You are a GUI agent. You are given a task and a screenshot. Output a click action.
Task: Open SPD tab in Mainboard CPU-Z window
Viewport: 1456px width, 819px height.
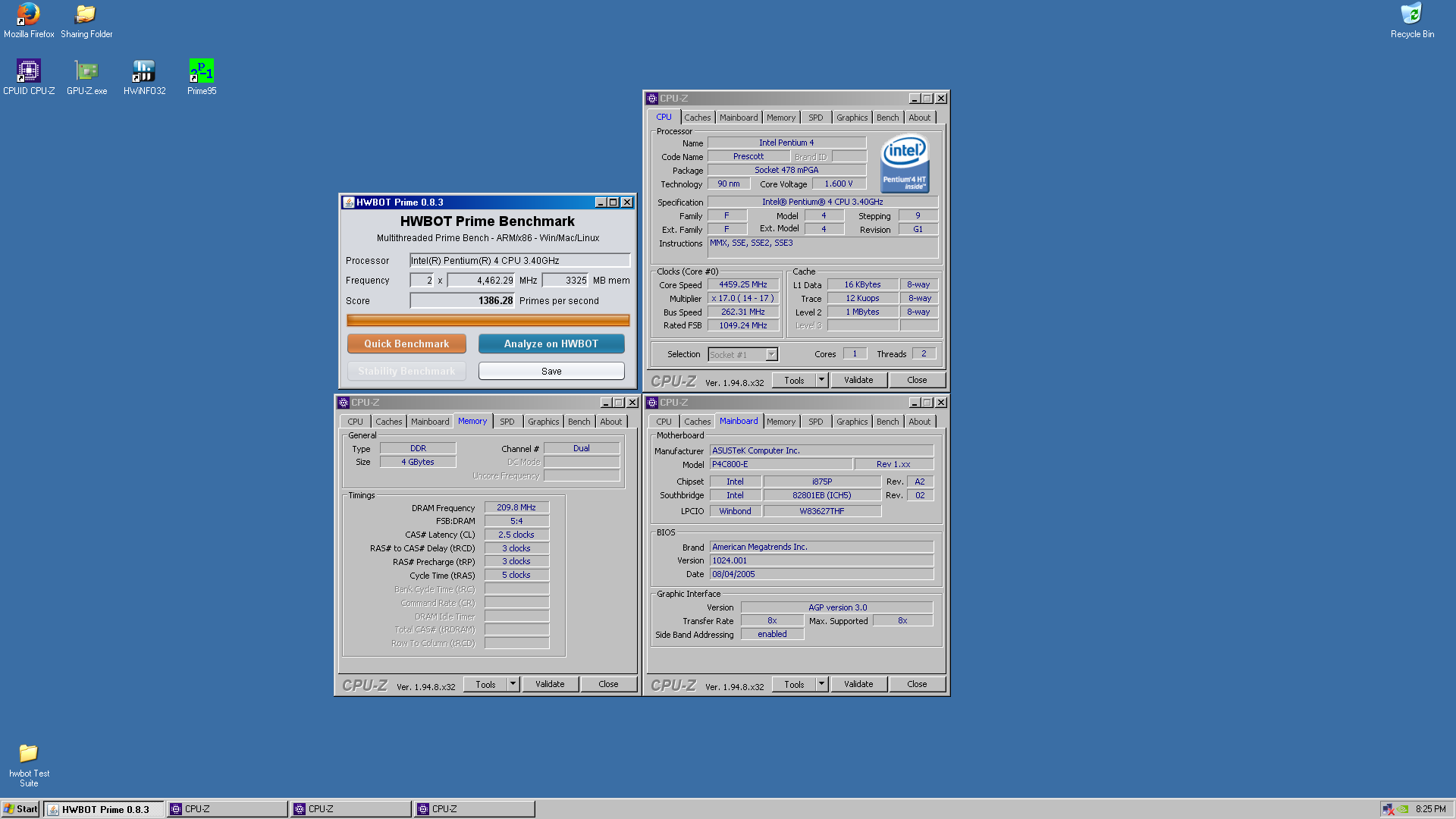(815, 422)
